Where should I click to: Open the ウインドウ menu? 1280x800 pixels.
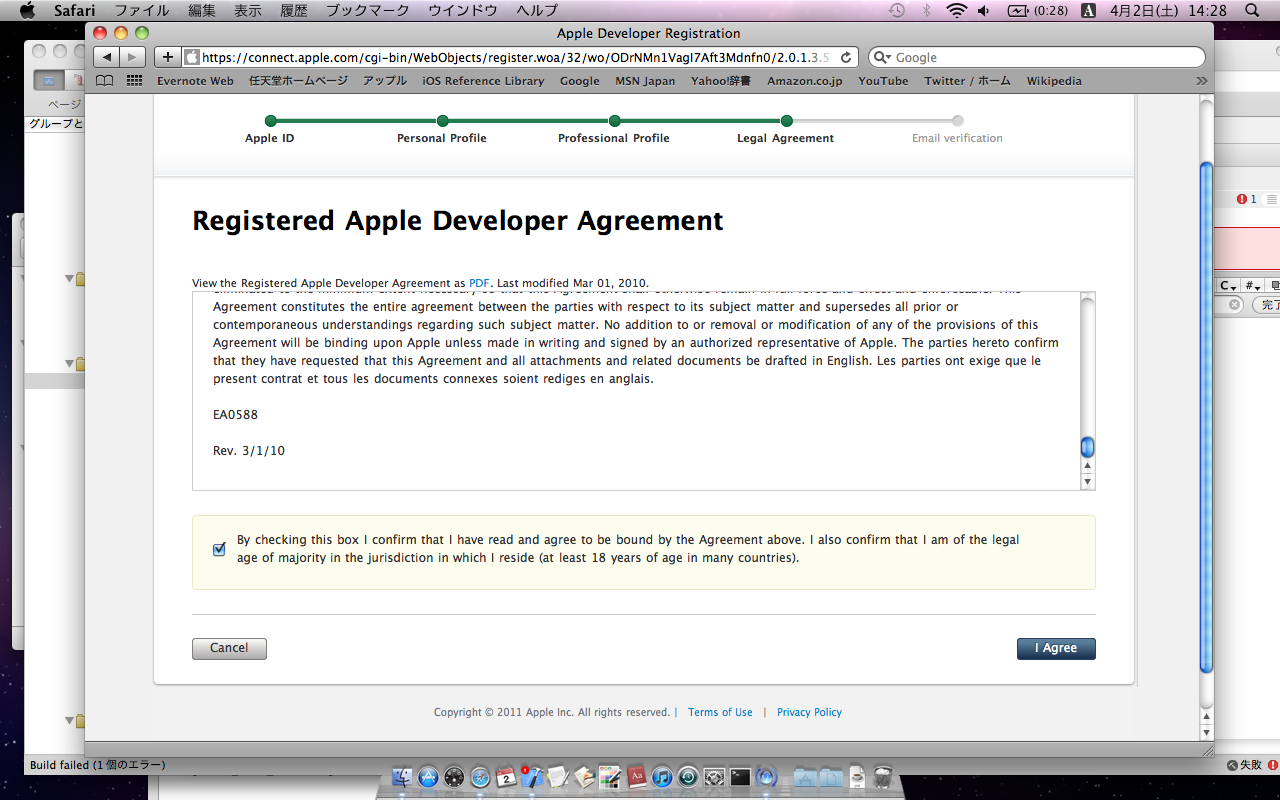click(x=463, y=10)
